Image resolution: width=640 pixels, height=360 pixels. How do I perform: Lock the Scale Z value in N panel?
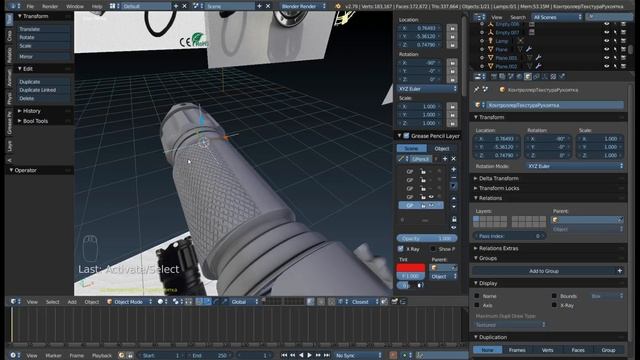pos(452,123)
